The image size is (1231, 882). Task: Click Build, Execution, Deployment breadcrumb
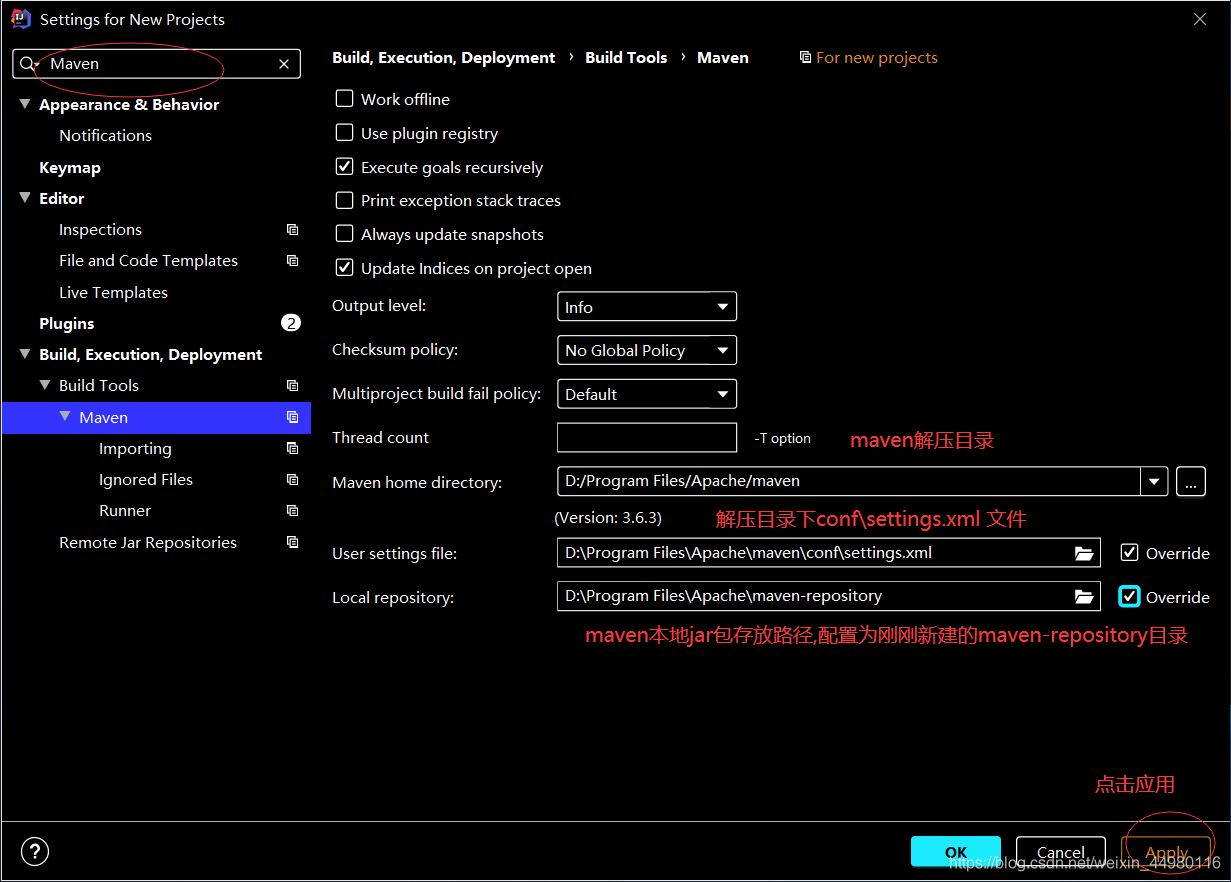pos(443,58)
